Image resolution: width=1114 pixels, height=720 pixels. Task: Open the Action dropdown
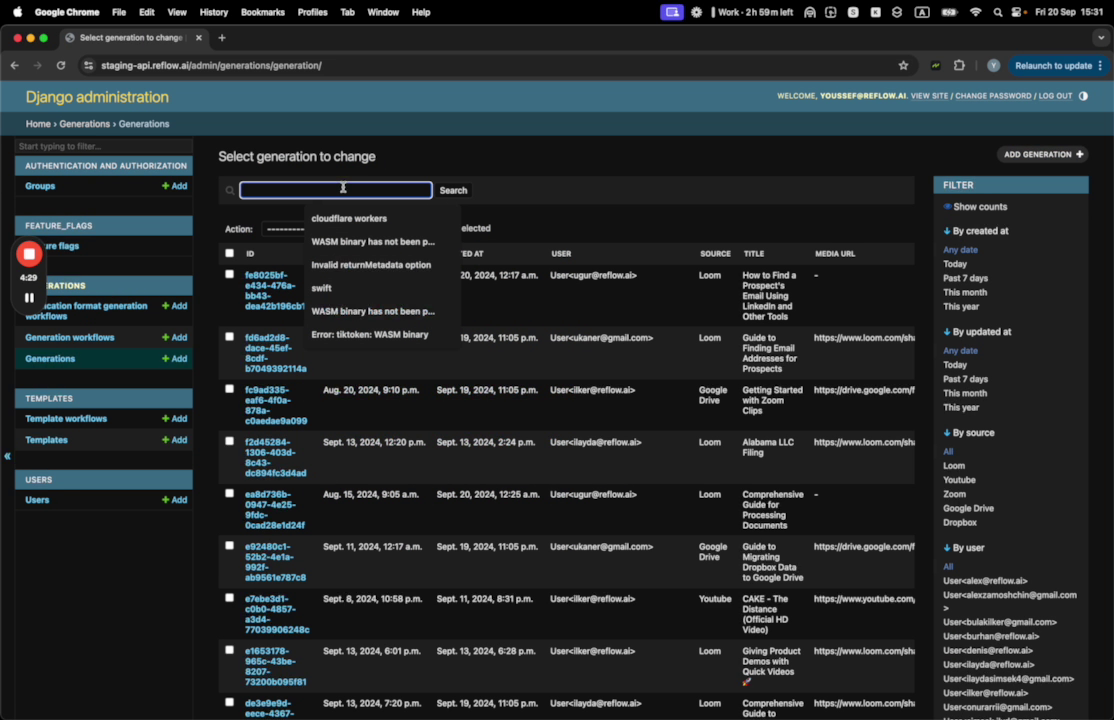point(283,229)
